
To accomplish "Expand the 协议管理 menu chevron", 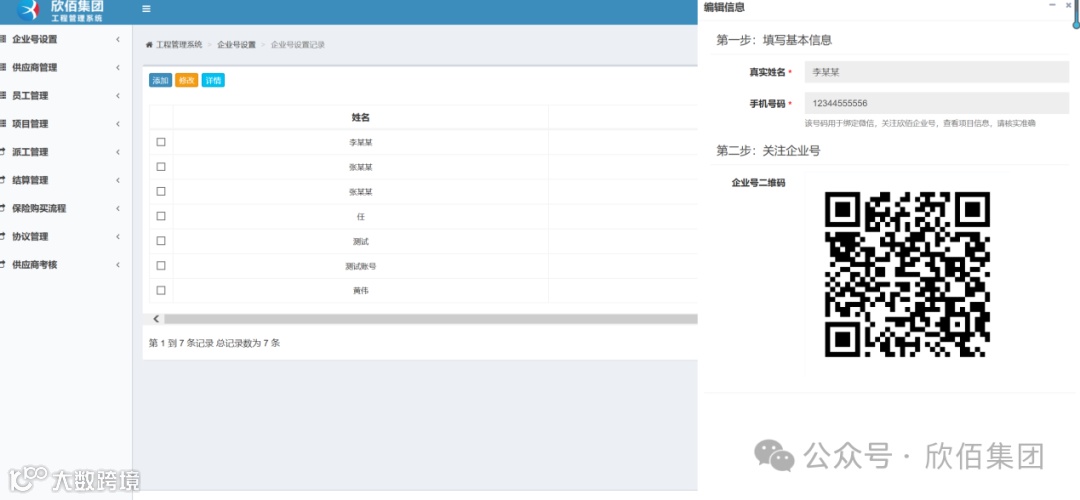I will point(118,236).
